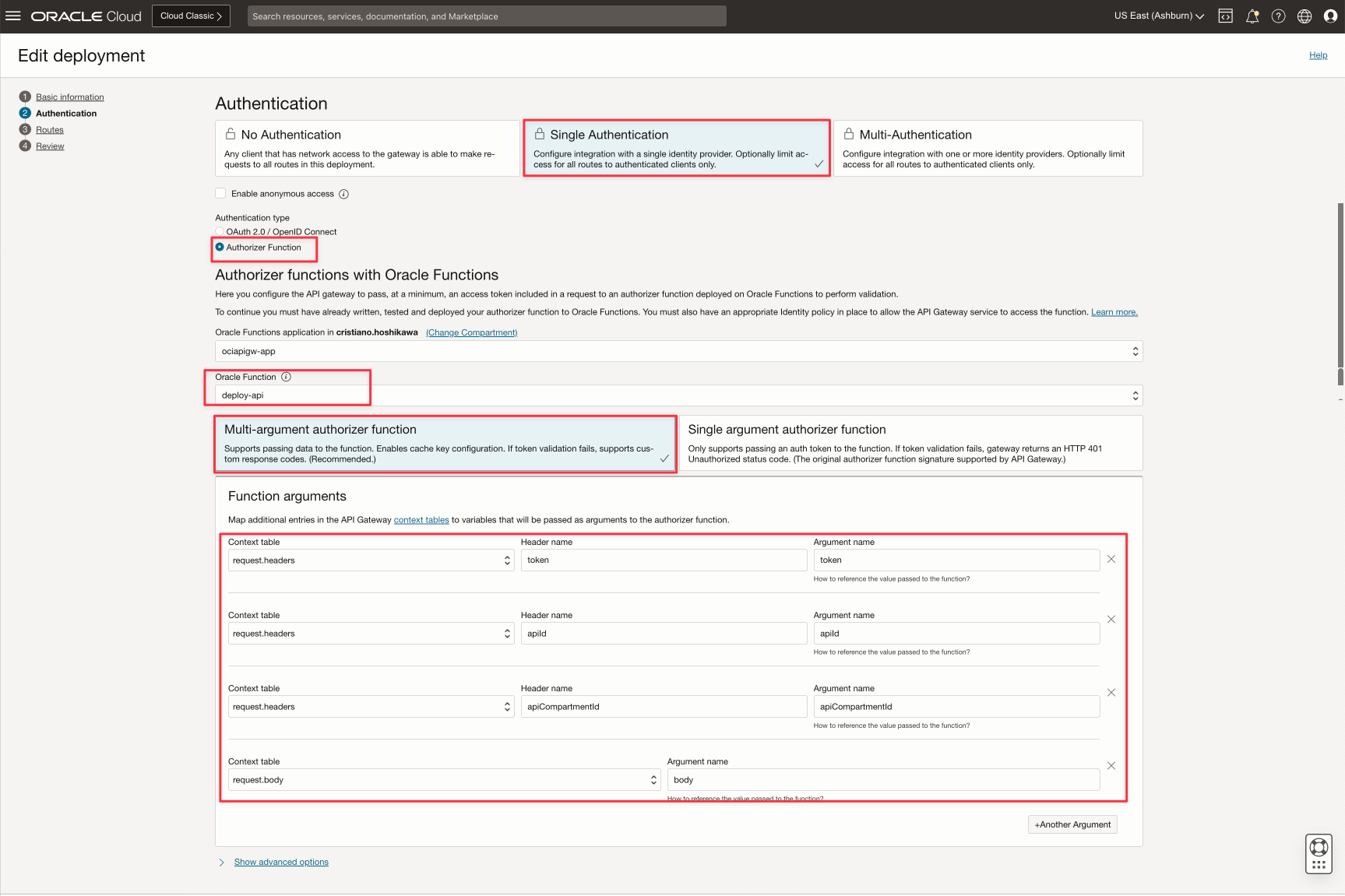Viewport: 1345px width, 896px height.
Task: Open the hamburger navigation menu
Action: click(x=12, y=16)
